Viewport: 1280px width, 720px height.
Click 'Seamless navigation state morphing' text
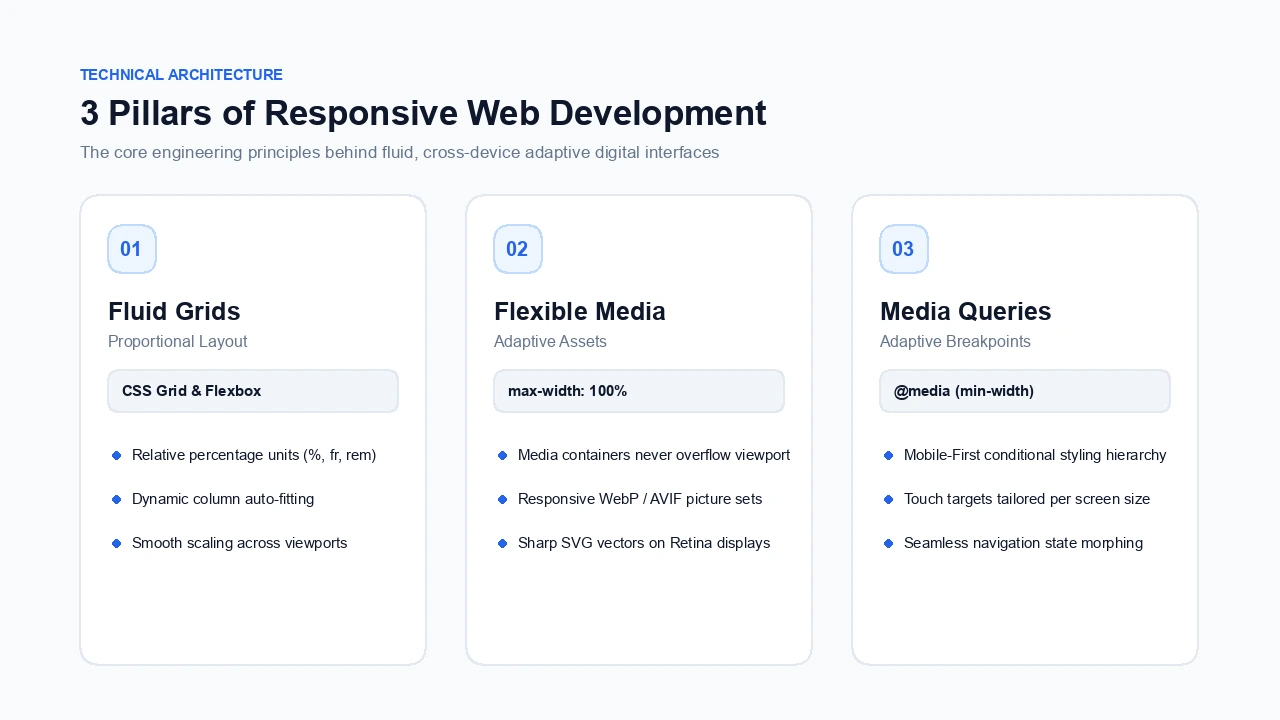pyautogui.click(x=1023, y=543)
